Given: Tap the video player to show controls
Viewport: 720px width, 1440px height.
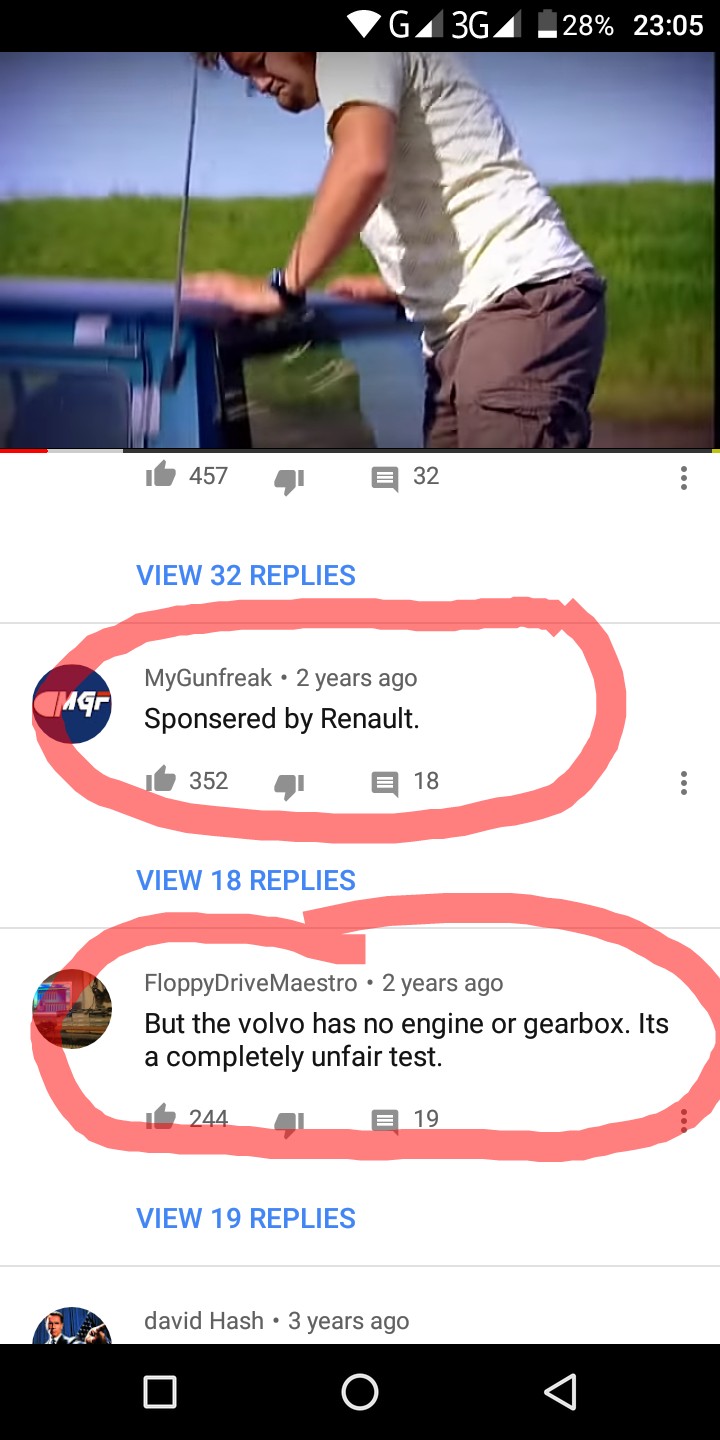Looking at the screenshot, I should (360, 250).
